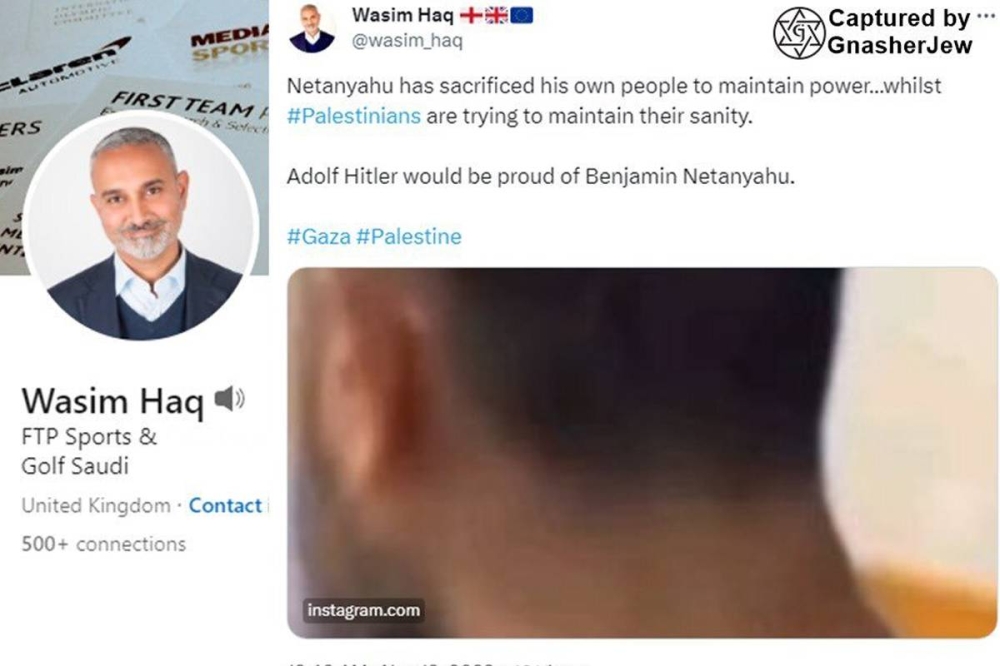Open the #Palestine hashtag

coord(409,237)
